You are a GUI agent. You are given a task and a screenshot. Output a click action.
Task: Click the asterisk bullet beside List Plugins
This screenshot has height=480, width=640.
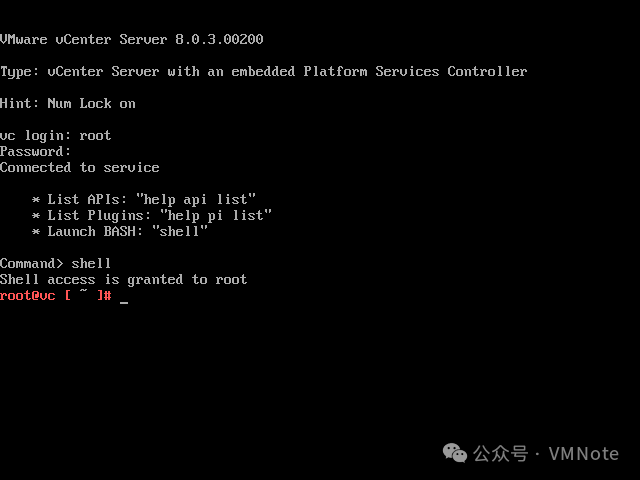coord(36,216)
